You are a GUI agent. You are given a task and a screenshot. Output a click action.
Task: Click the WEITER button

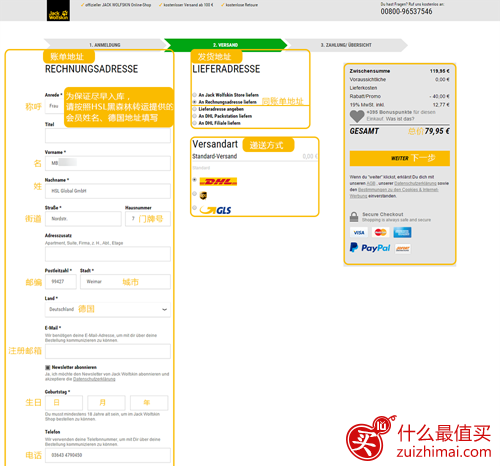pyautogui.click(x=400, y=158)
